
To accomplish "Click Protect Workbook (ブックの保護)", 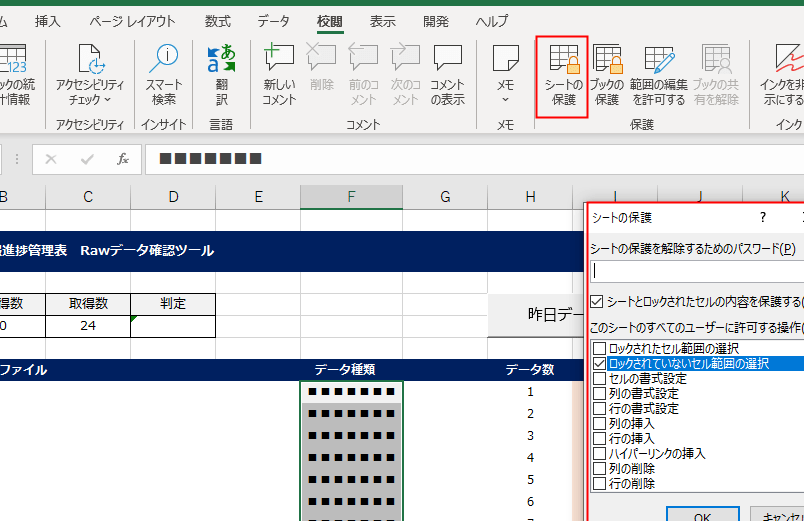I will (x=607, y=75).
